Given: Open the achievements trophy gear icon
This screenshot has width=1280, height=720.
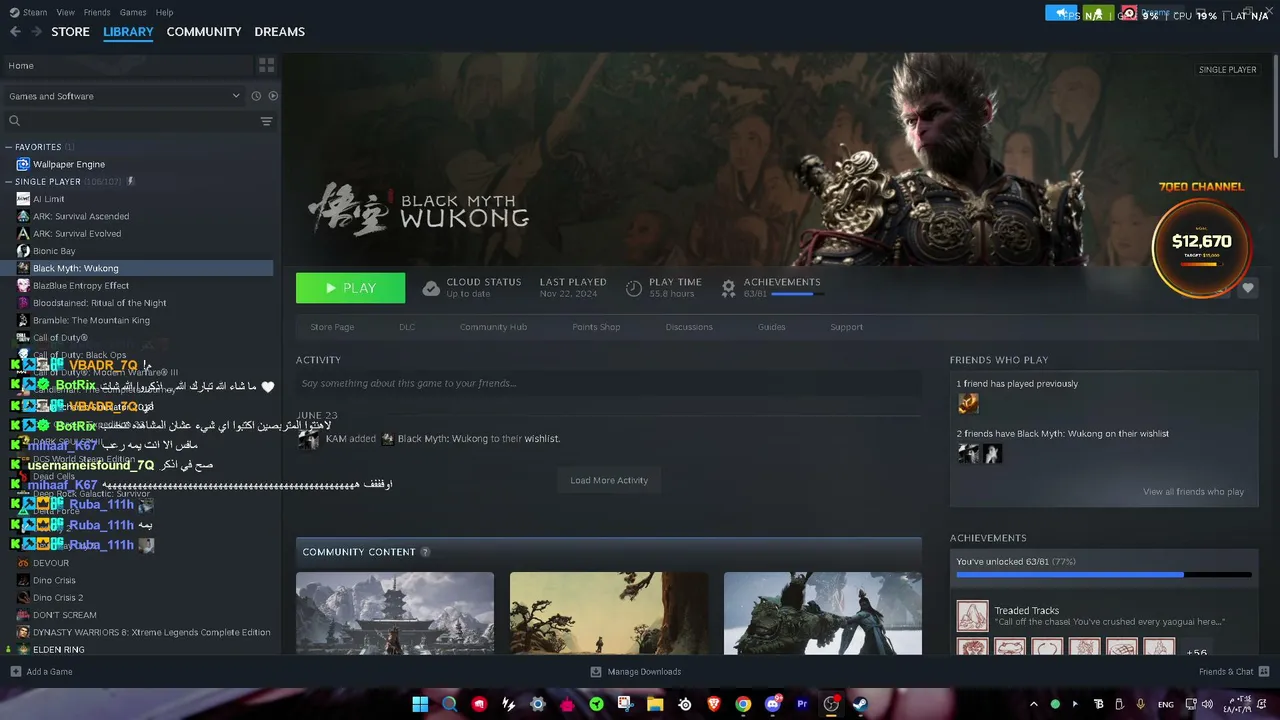Looking at the screenshot, I should coord(729,288).
